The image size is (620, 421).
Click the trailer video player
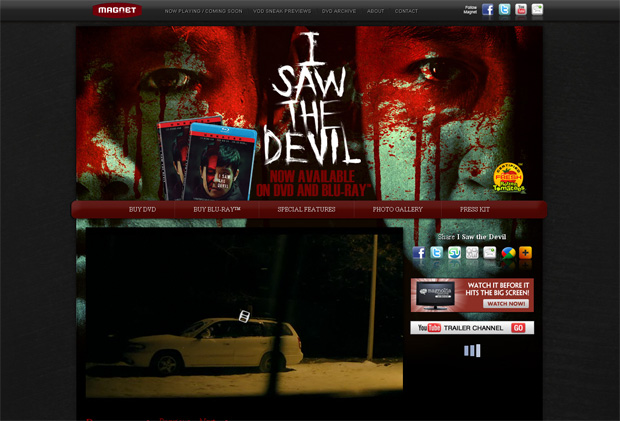click(x=244, y=312)
